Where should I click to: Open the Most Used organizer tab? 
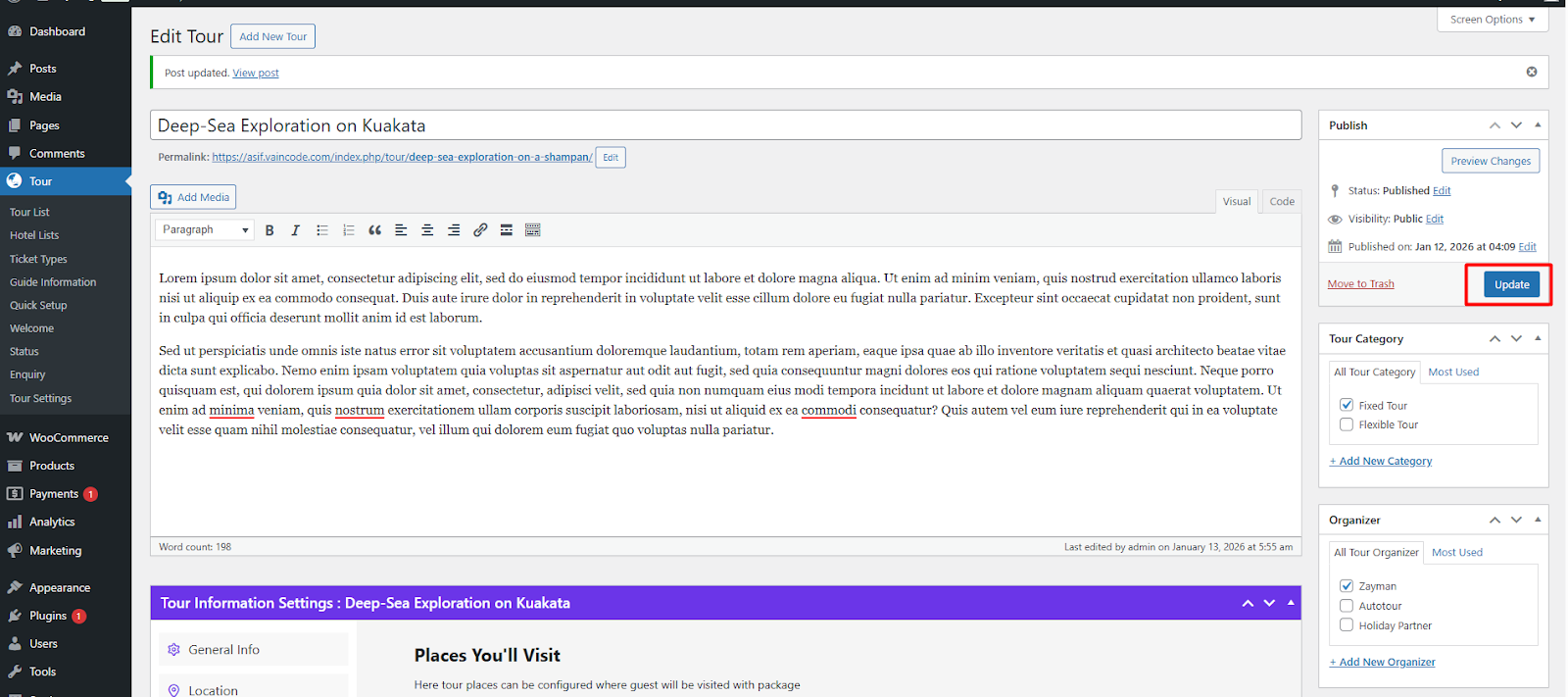[1456, 552]
